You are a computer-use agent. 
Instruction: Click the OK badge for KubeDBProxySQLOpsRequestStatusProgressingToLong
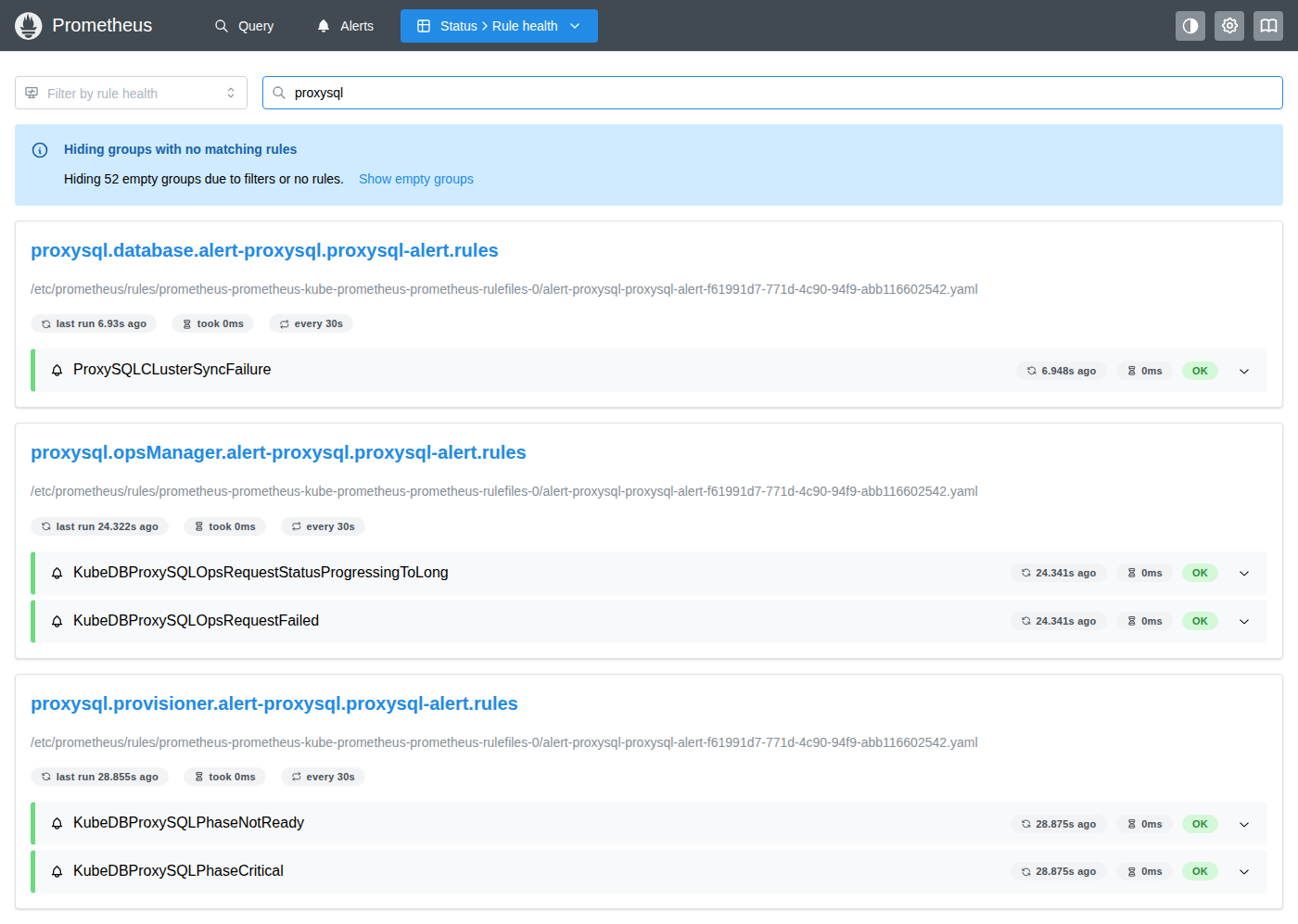point(1200,573)
